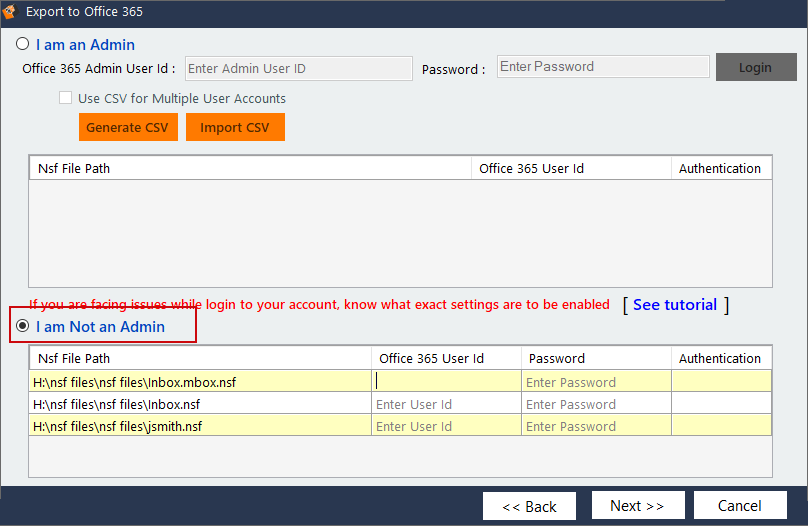Select H:\nsf files\nsf files\jsmith.nsf path
The image size is (808, 526).
[x=200, y=426]
